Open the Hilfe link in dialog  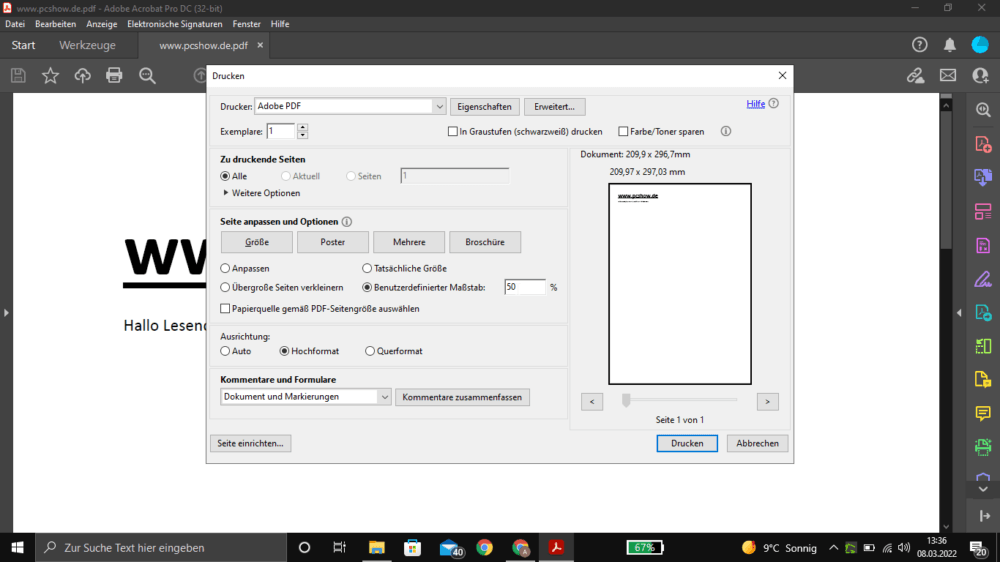click(756, 104)
